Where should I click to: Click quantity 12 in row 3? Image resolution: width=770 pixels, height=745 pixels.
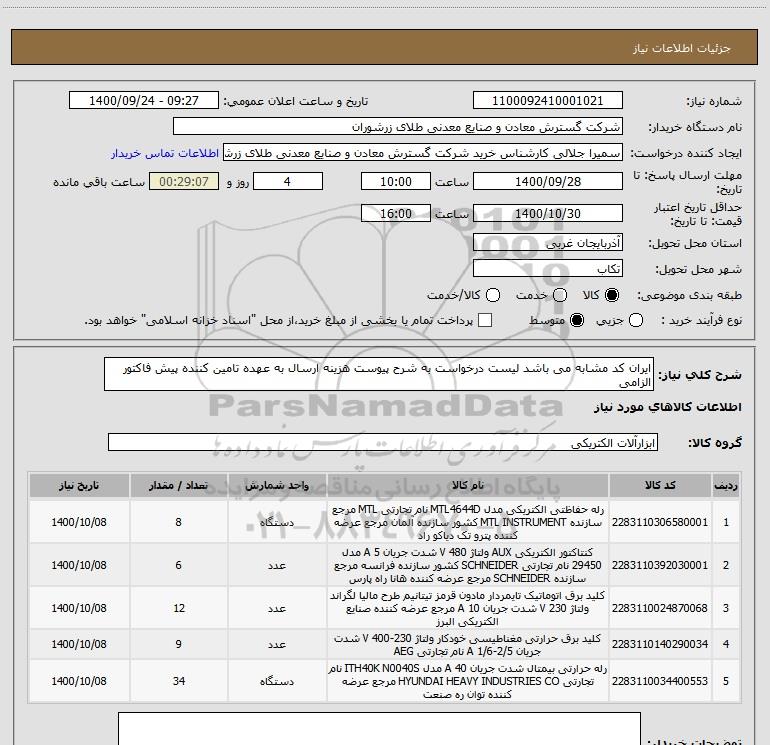179,608
